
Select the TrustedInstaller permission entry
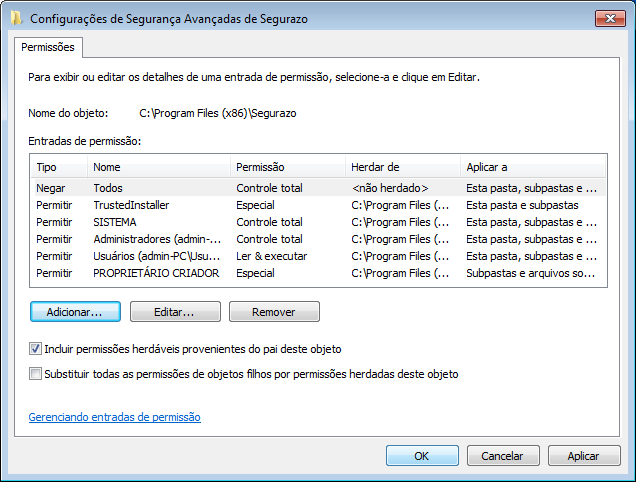(318, 205)
